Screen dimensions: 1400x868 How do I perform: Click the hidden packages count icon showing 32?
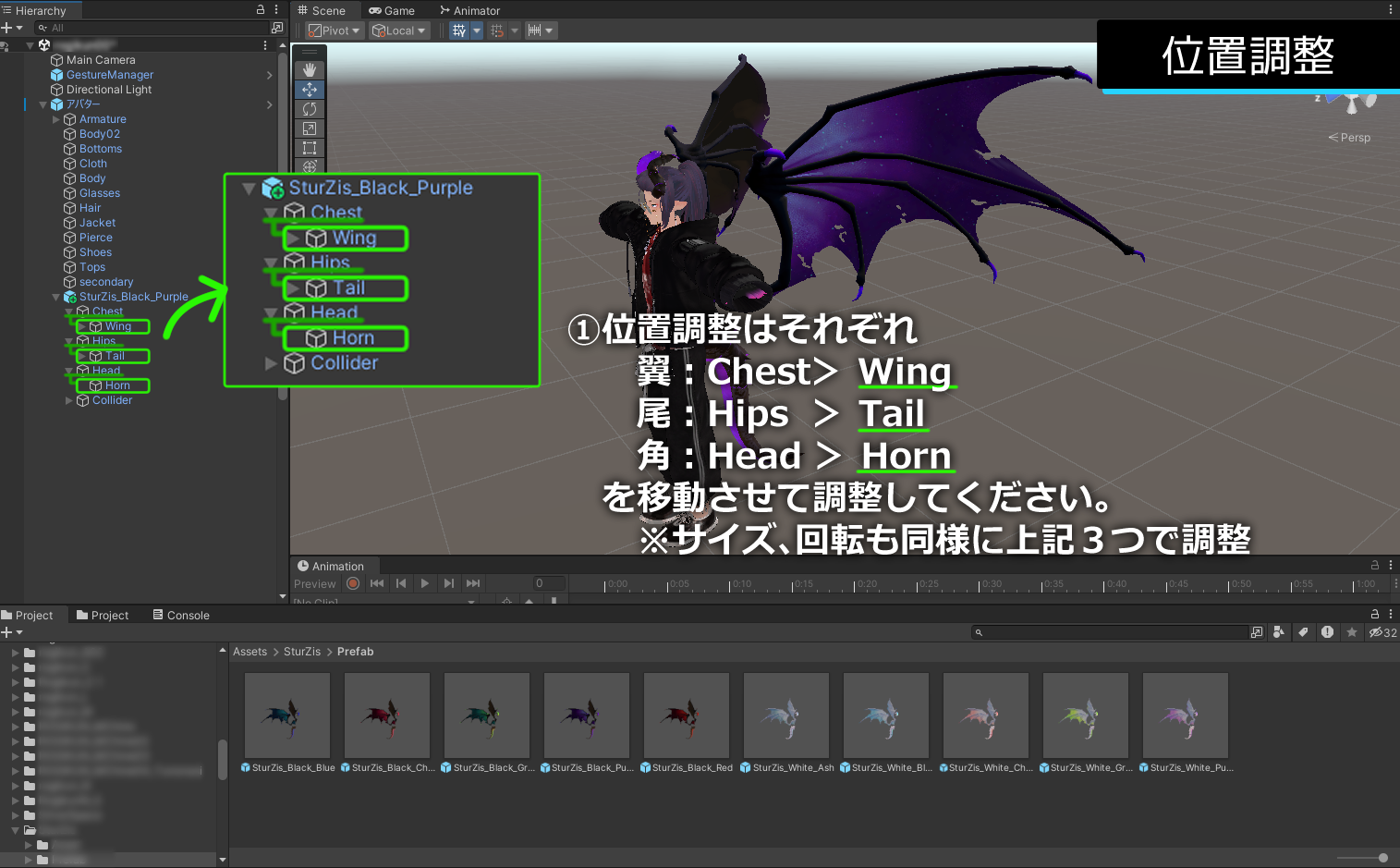point(1381,631)
